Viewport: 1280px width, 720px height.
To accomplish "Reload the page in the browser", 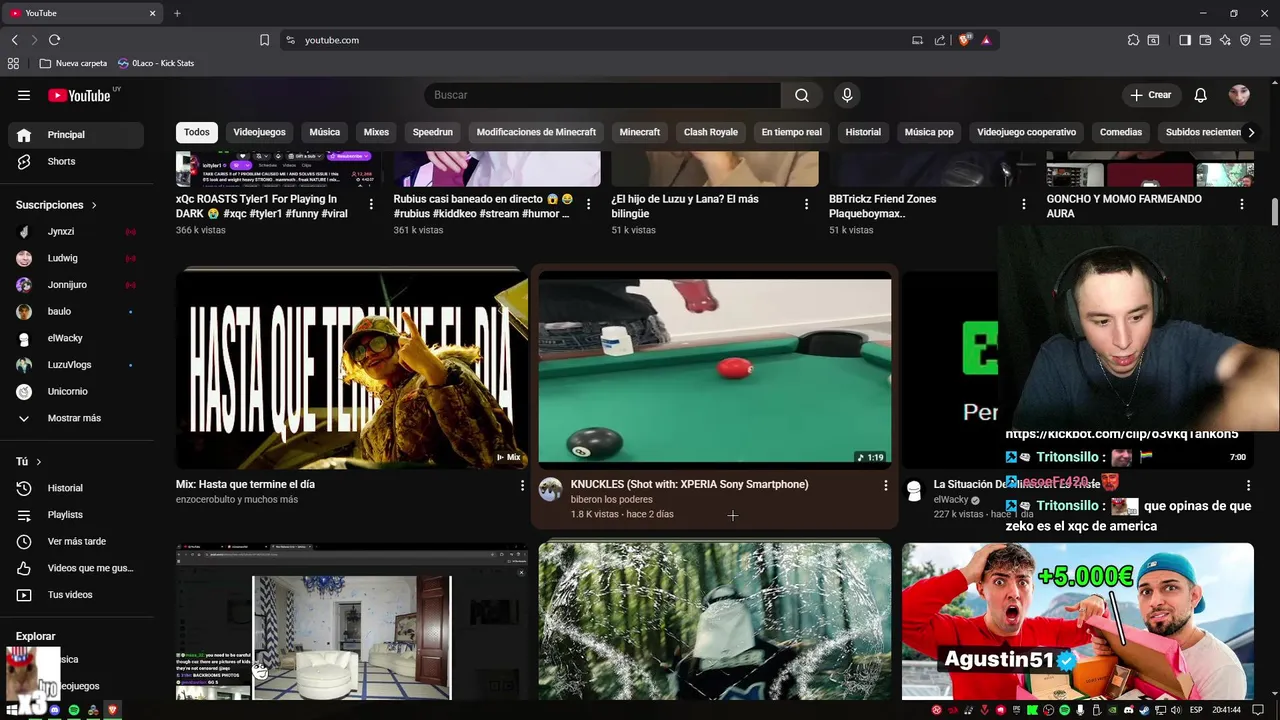I will tap(54, 40).
